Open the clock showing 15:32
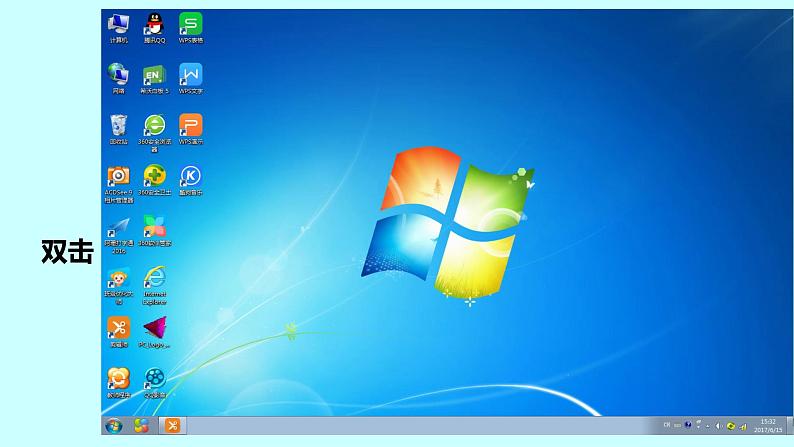Image resolution: width=794 pixels, height=447 pixels. click(x=768, y=426)
